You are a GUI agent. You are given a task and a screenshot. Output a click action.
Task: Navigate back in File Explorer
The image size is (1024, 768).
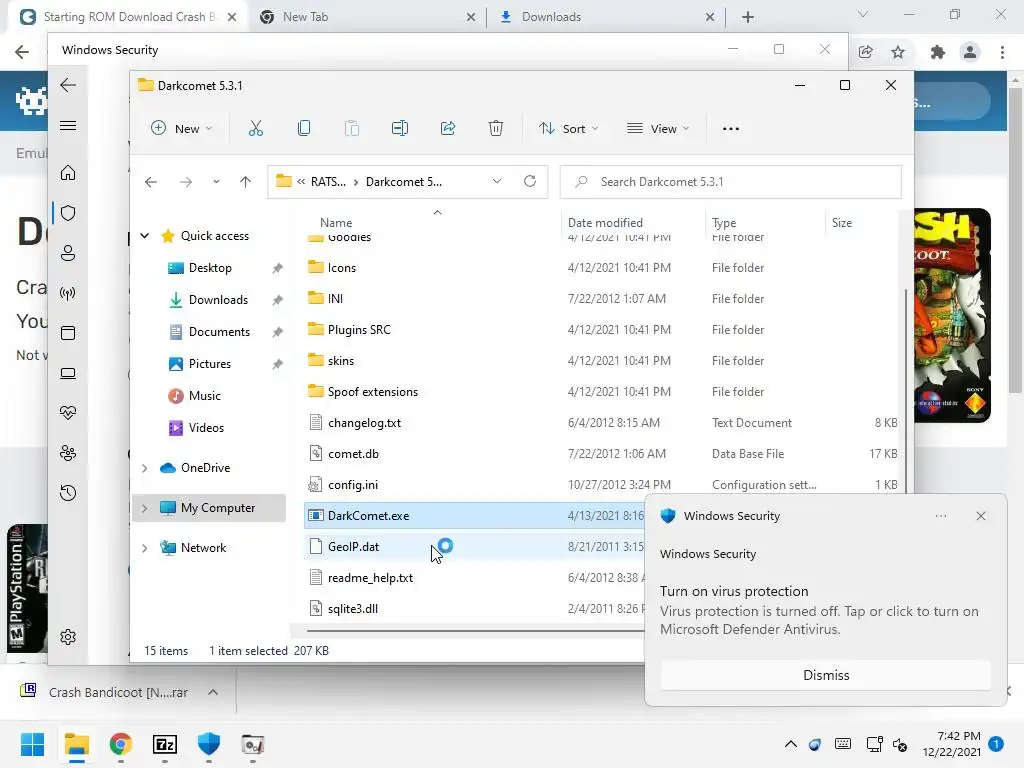coord(151,182)
